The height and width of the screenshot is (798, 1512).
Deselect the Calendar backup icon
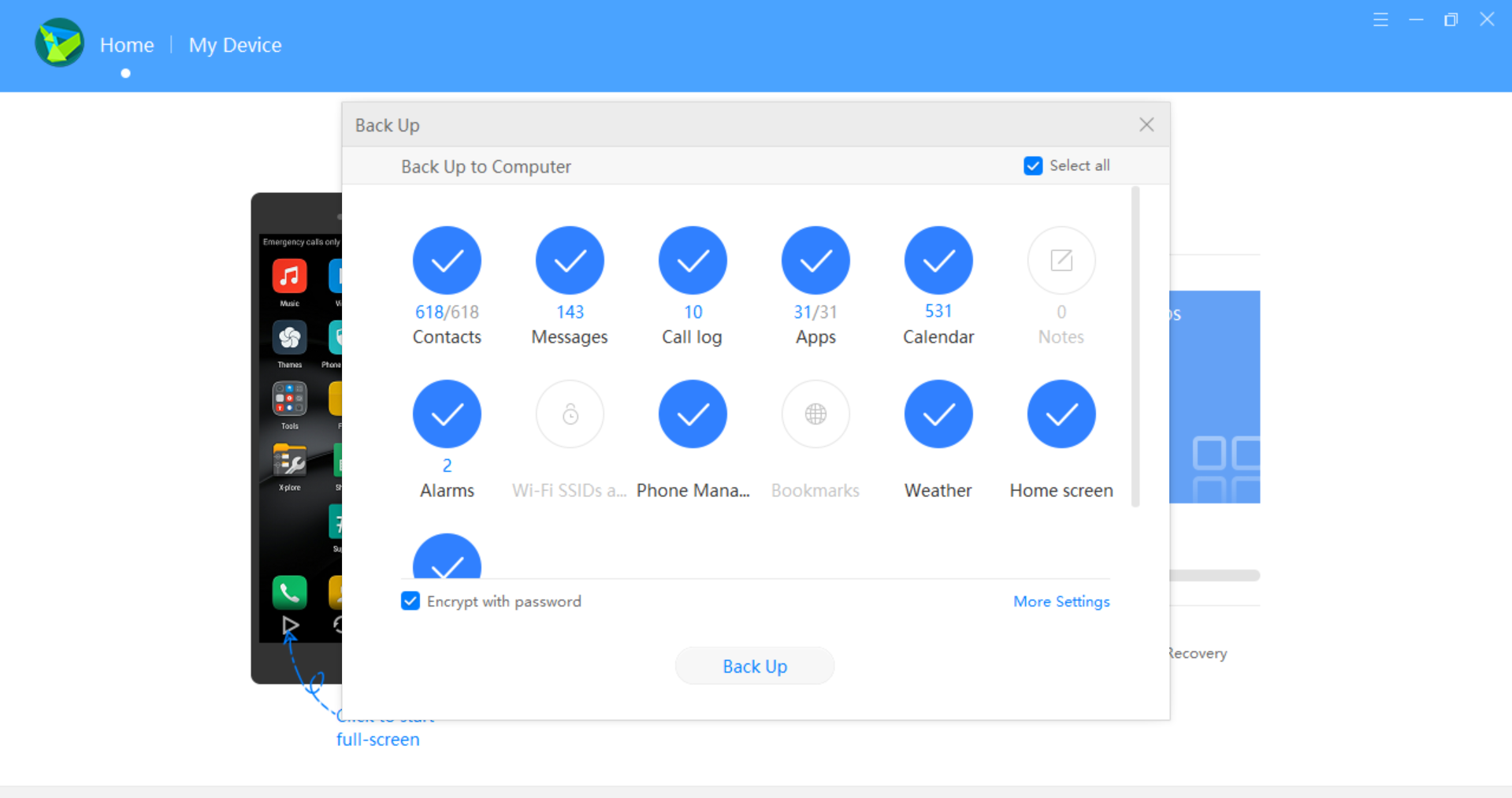coord(938,260)
